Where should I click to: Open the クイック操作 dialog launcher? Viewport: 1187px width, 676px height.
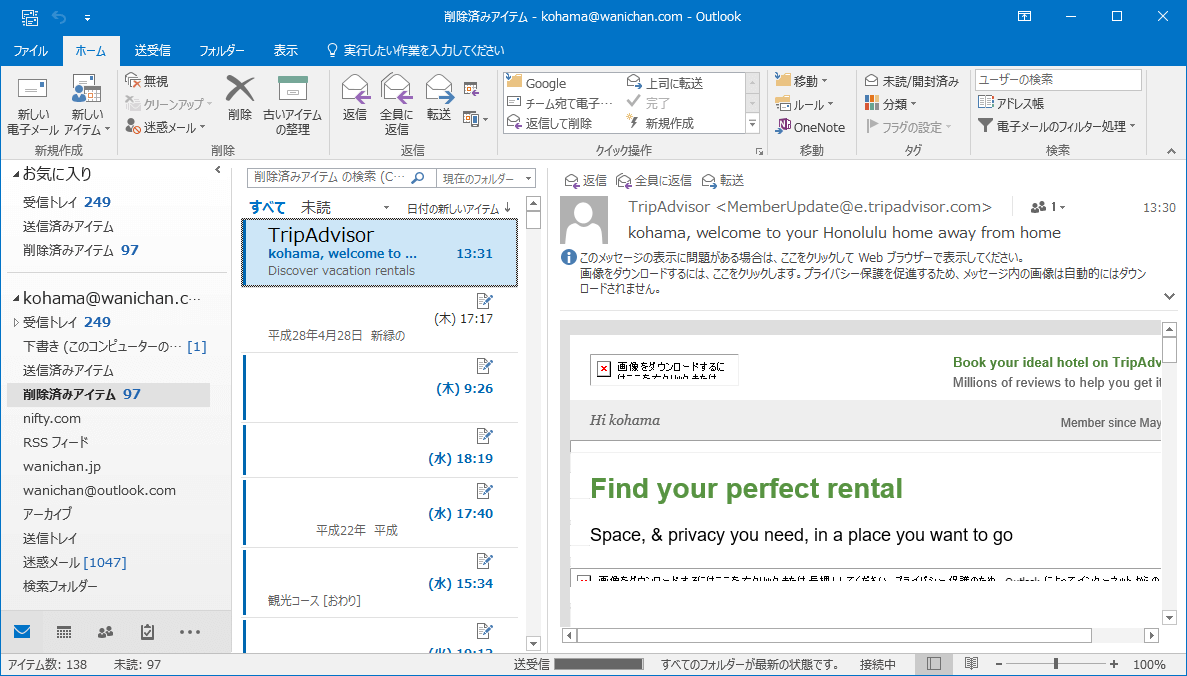coord(759,151)
